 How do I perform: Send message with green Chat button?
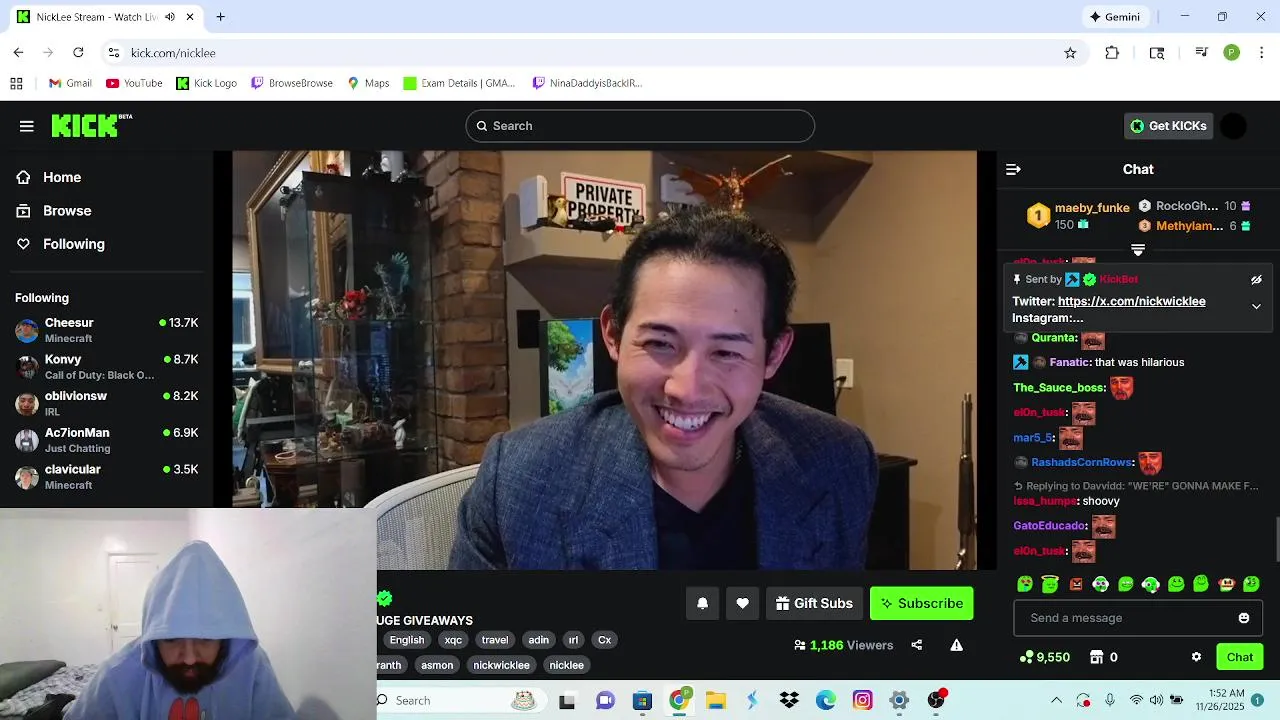point(1240,657)
